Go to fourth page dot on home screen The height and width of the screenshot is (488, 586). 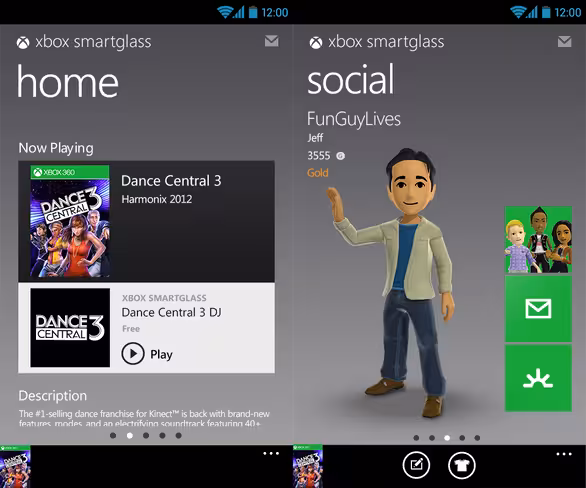[x=162, y=435]
